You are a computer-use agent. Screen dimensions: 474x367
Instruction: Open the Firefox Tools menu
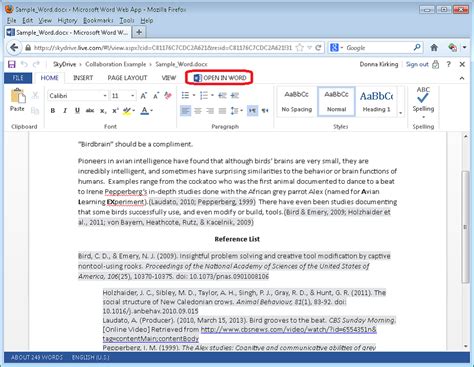tap(127, 21)
